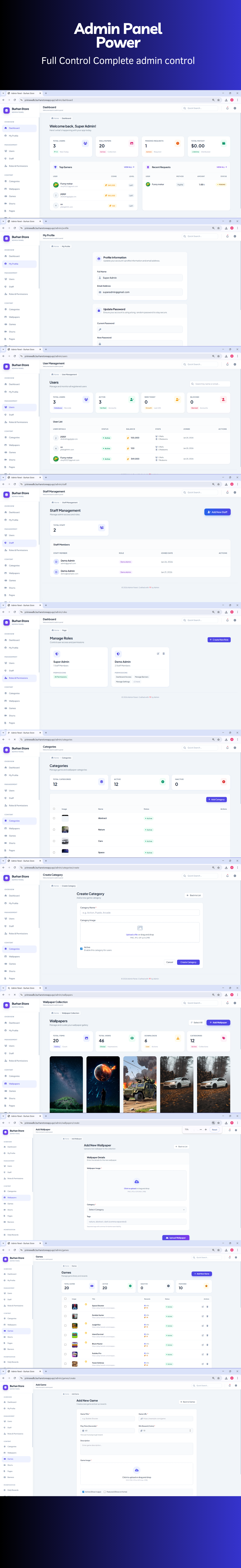Check the Space category row checkbox
241x1568 pixels.
tap(54, 852)
